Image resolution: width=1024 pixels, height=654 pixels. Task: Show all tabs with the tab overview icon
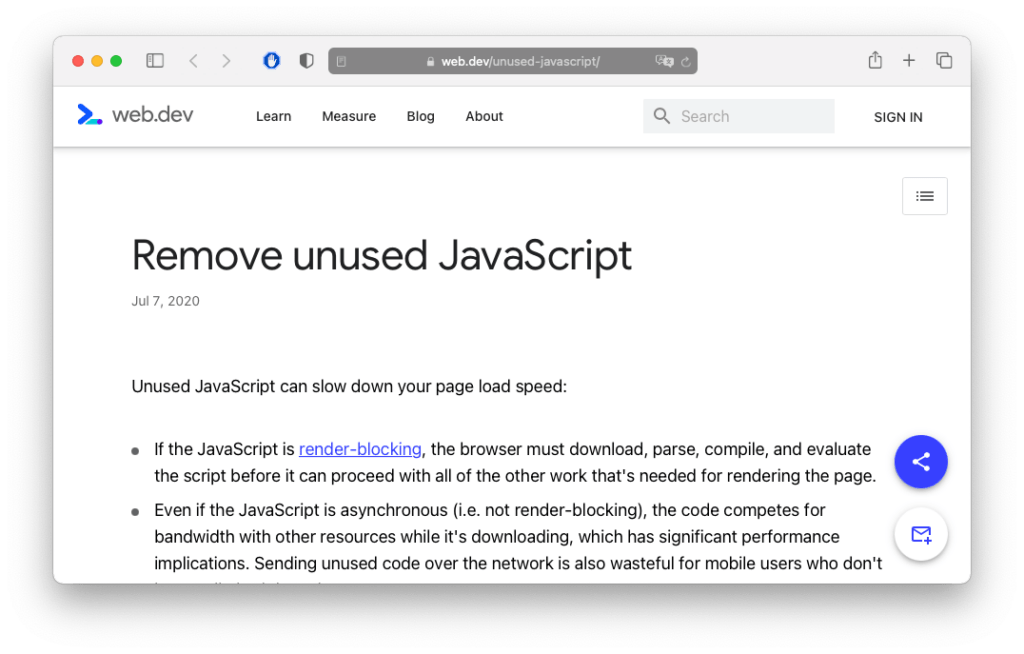tap(944, 60)
